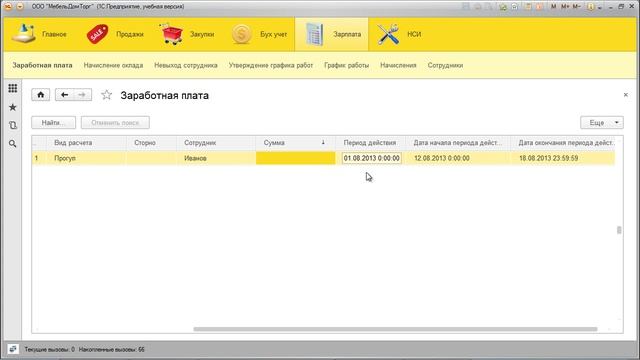Open the functions menu grid icon
Image resolution: width=640 pixels, height=360 pixels.
click(x=13, y=88)
